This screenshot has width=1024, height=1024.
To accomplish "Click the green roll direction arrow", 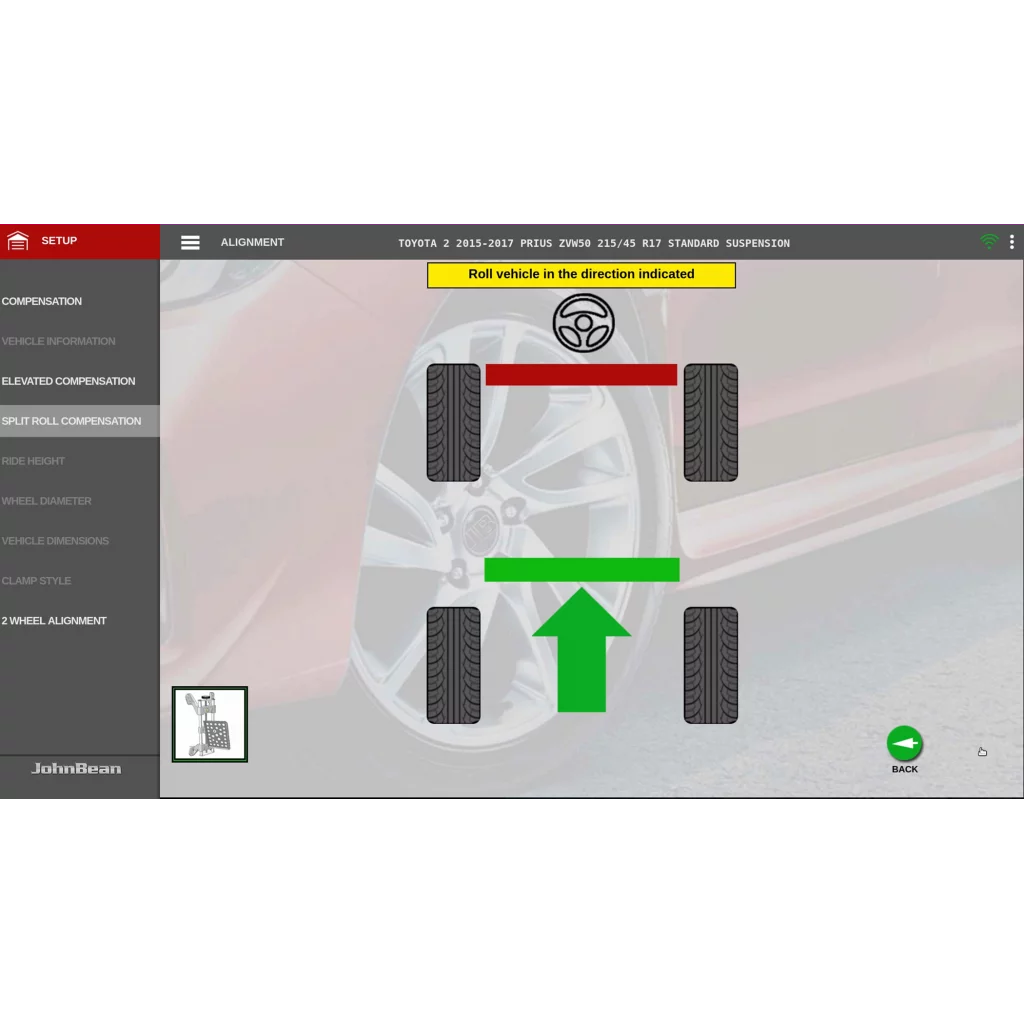I will coord(581,650).
